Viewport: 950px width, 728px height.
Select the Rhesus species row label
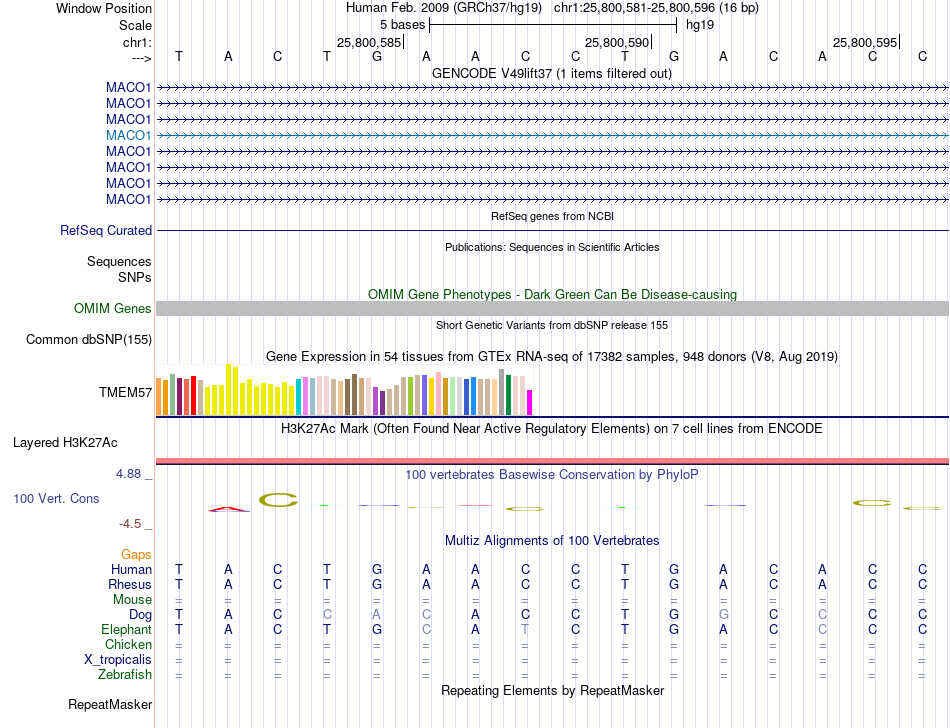point(130,584)
